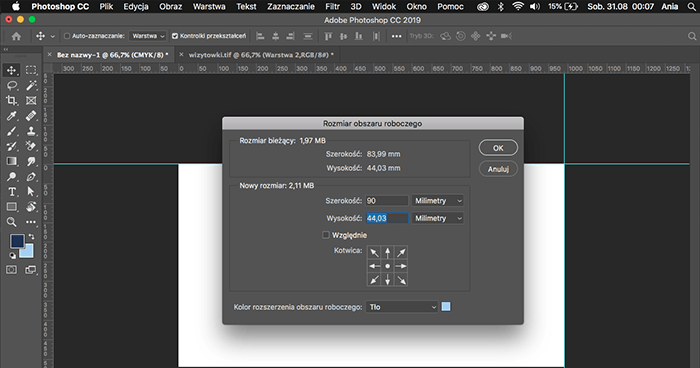Image resolution: width=700 pixels, height=368 pixels.
Task: Click the background light blue color swatch
Action: [28, 252]
